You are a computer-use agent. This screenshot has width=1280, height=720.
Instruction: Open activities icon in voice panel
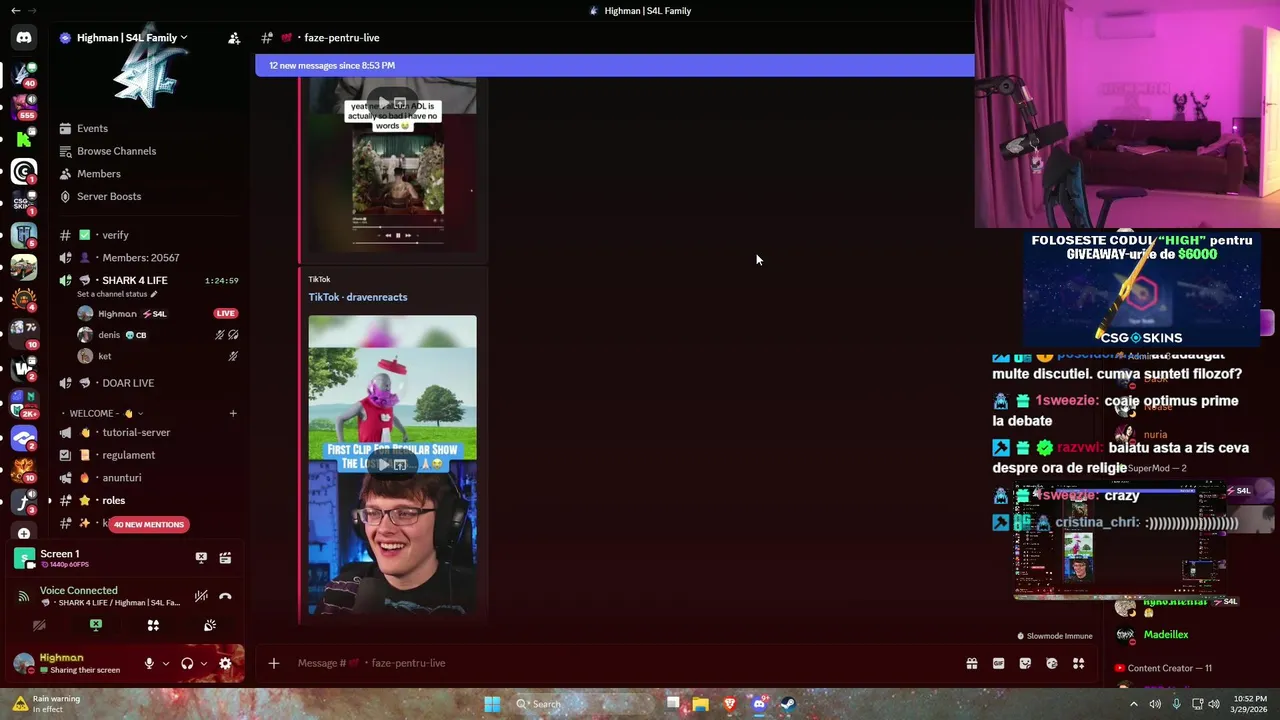(153, 625)
